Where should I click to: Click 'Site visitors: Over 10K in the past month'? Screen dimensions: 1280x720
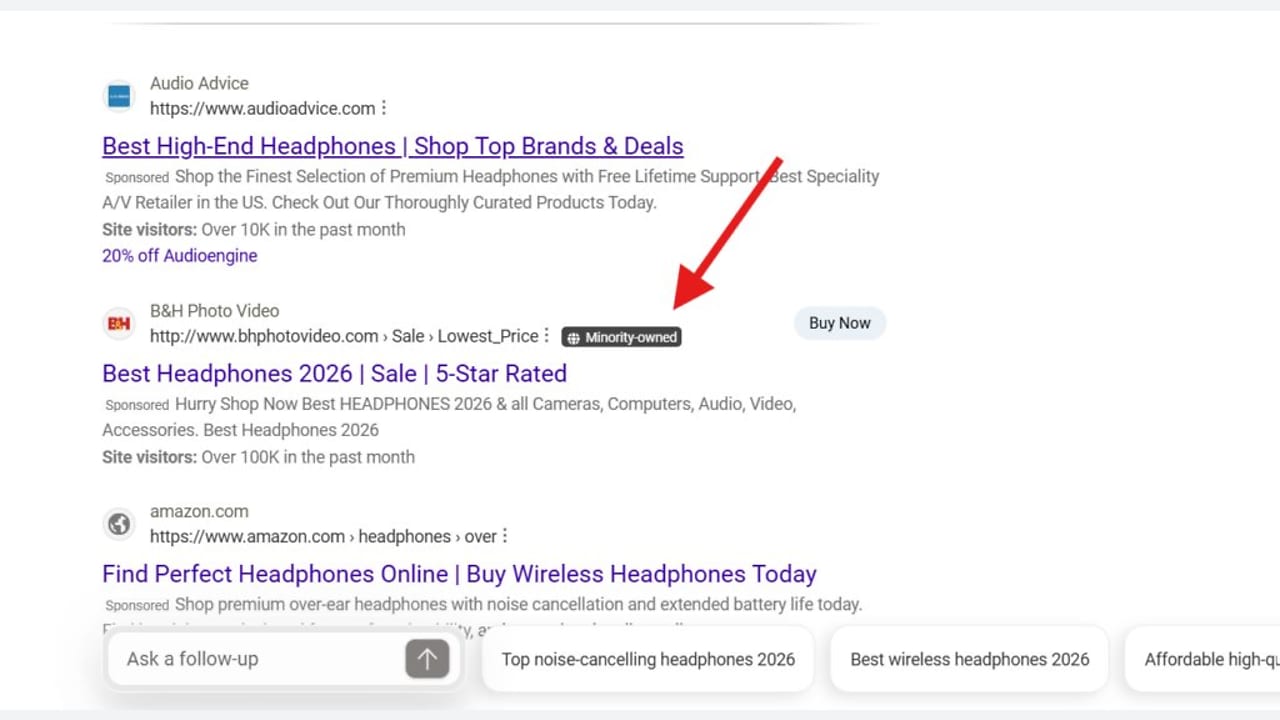[x=254, y=229]
